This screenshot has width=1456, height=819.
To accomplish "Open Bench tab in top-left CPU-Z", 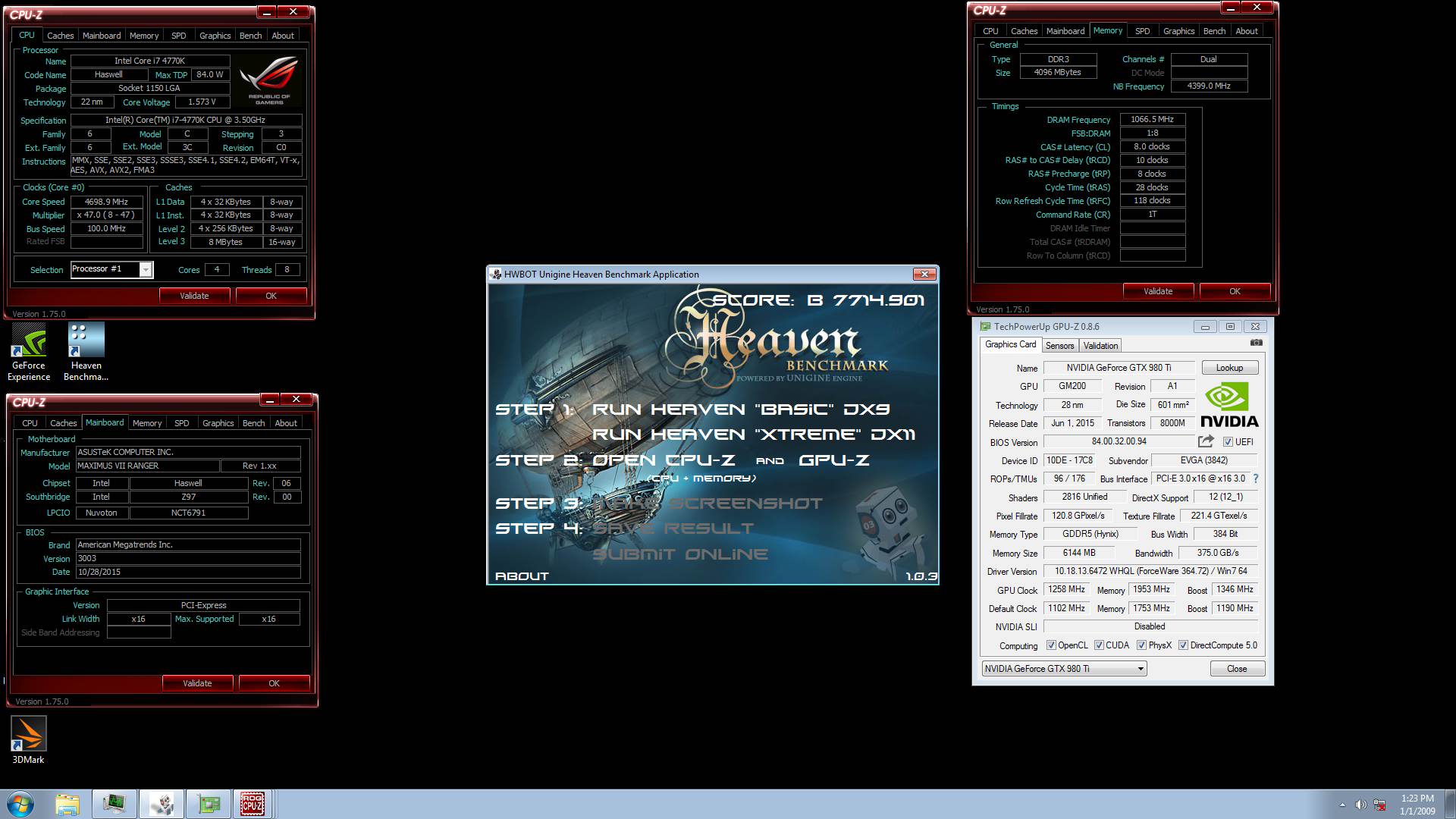I will pos(250,36).
